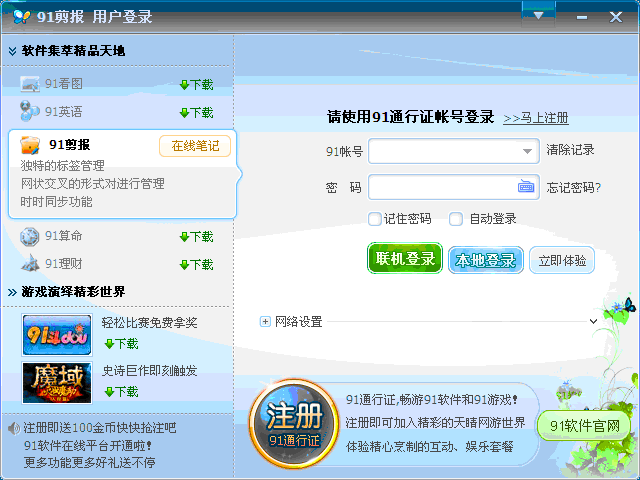Viewport: 640px width, 480px height.
Task: Click the 91剪报 butterfly logo in title bar
Action: (x=21, y=17)
